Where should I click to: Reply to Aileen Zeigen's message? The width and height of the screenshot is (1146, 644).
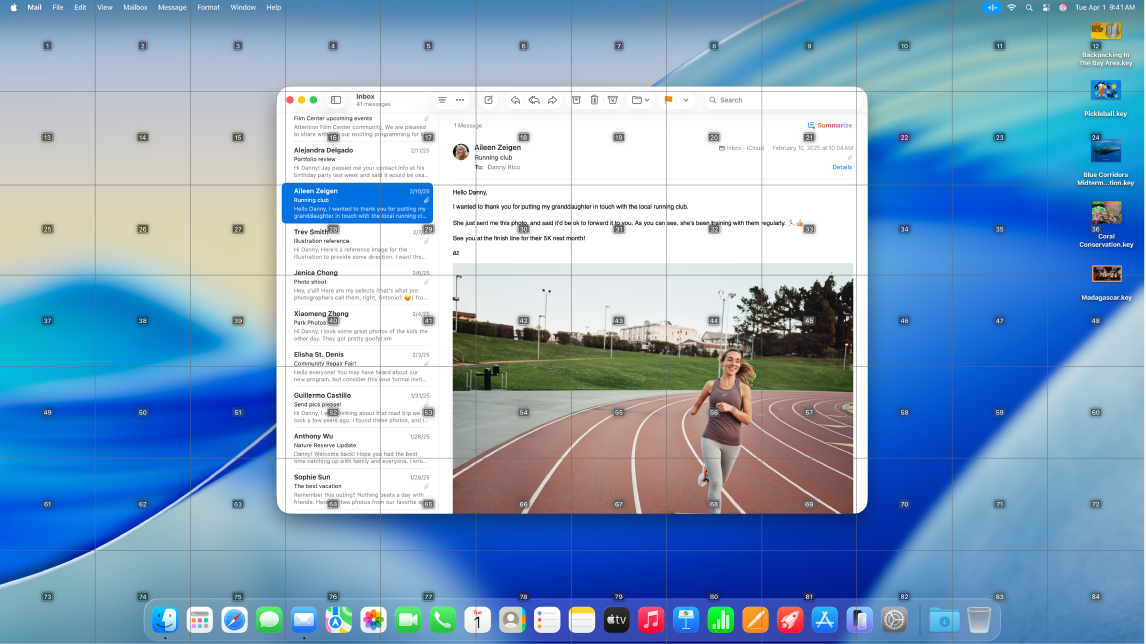coord(516,100)
